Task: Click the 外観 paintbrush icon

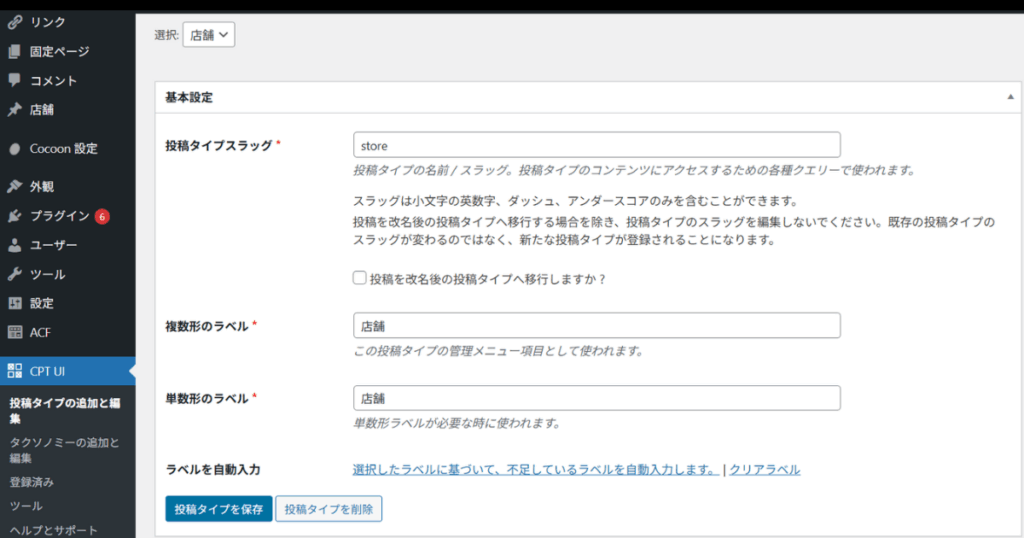Action: tap(14, 187)
